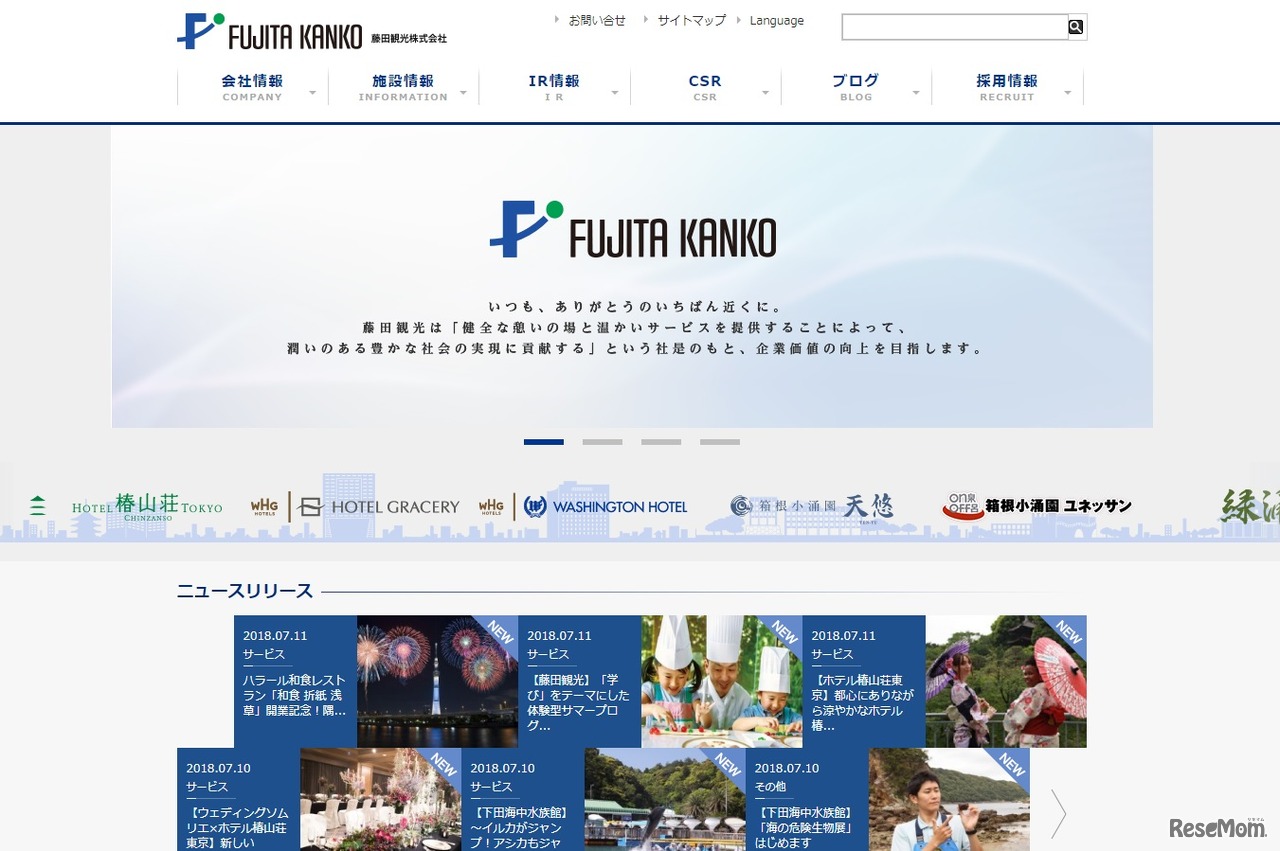Open the ハラール和食レストラン news item

(295, 681)
